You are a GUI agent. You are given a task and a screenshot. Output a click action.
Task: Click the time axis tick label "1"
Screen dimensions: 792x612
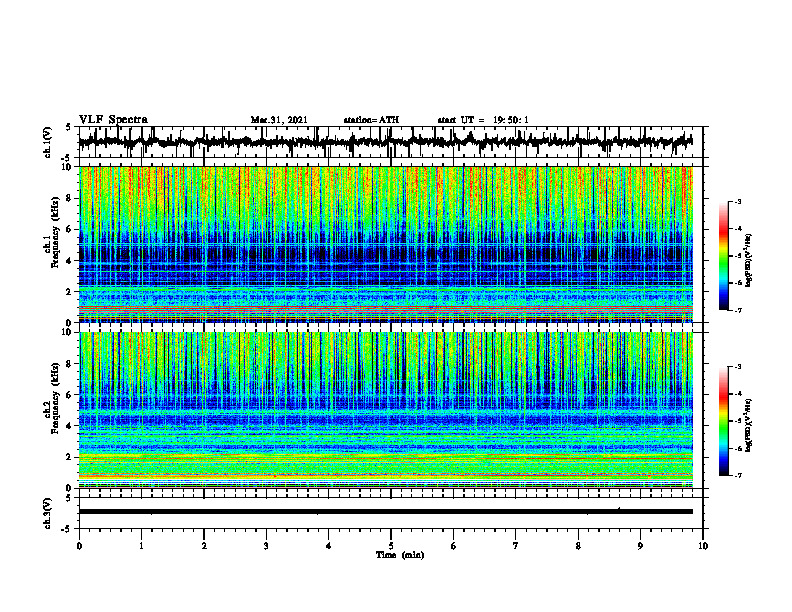141,546
